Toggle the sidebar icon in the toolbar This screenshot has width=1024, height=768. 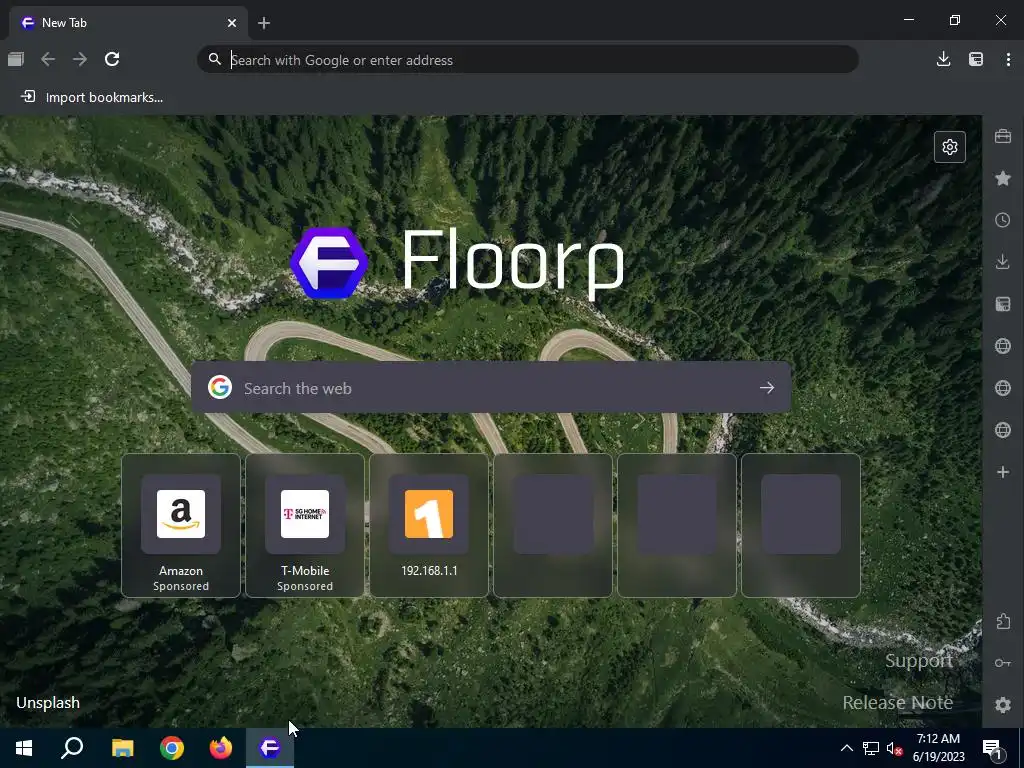coord(976,59)
